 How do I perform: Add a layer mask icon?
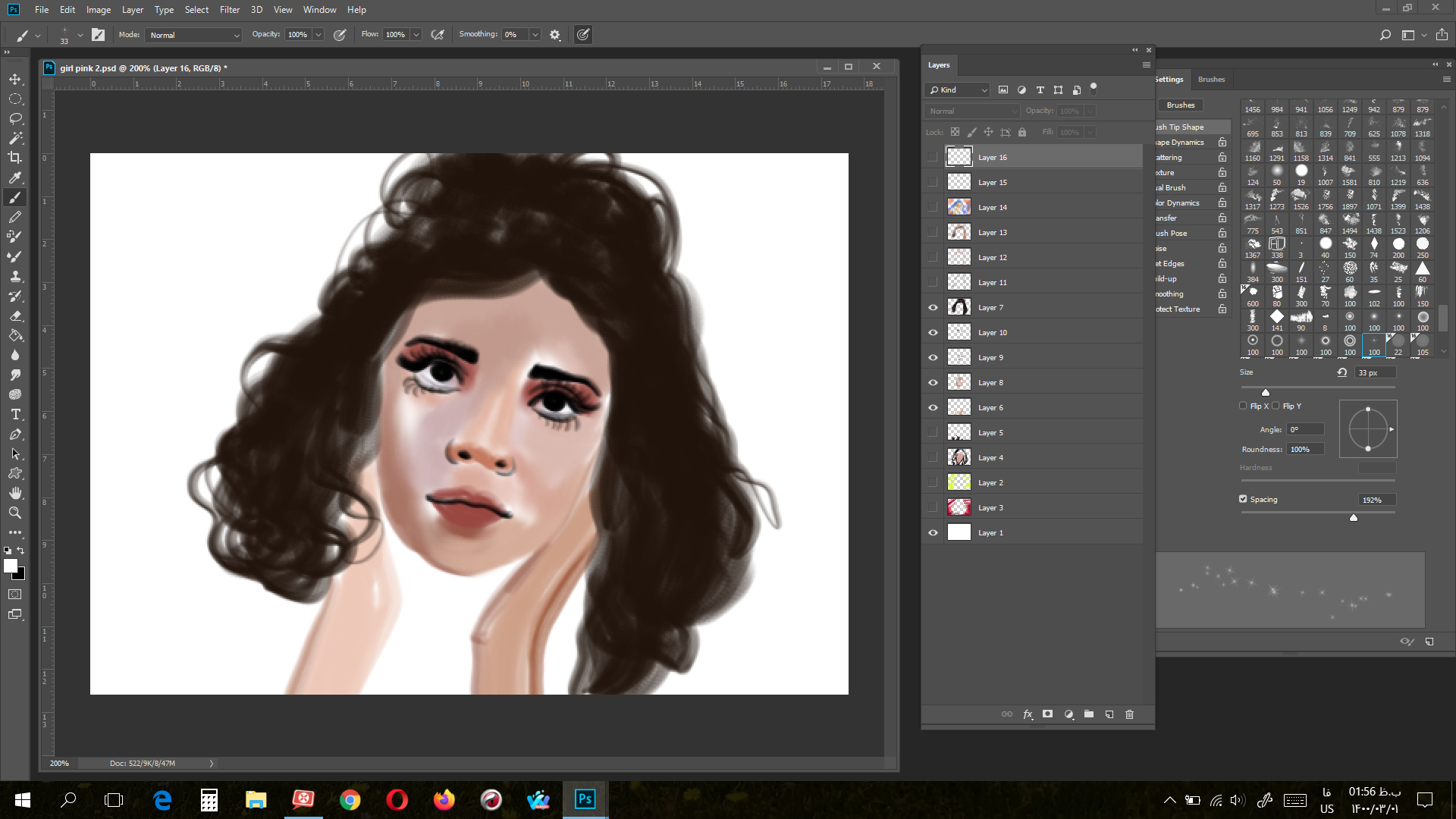pyautogui.click(x=1048, y=714)
